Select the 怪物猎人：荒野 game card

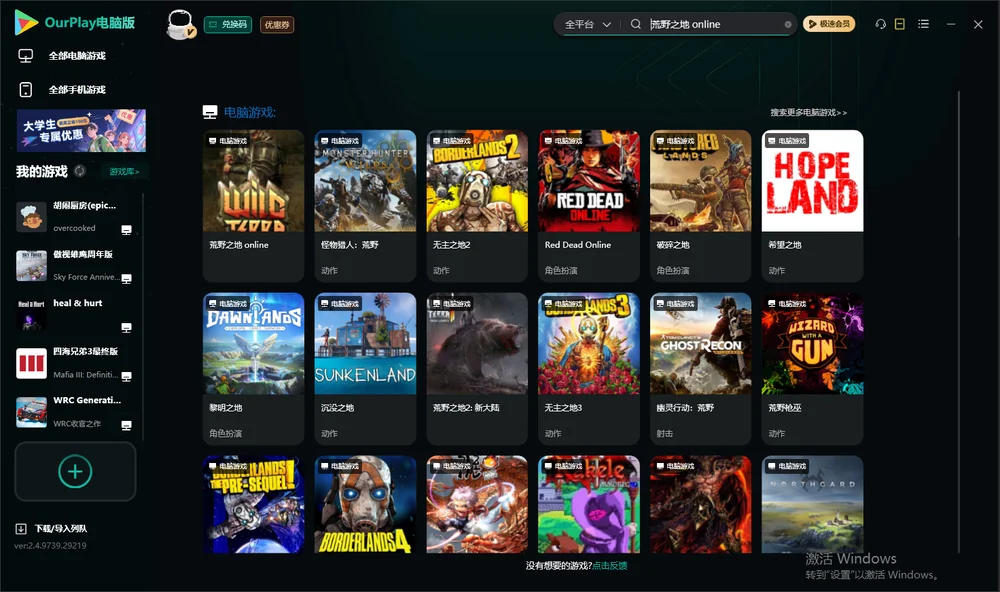click(365, 205)
